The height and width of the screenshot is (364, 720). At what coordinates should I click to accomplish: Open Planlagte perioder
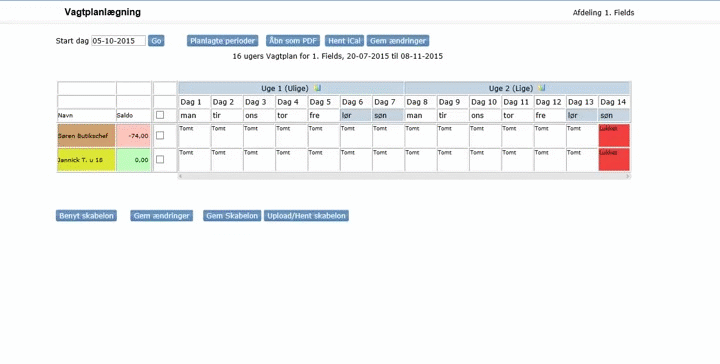(x=222, y=41)
